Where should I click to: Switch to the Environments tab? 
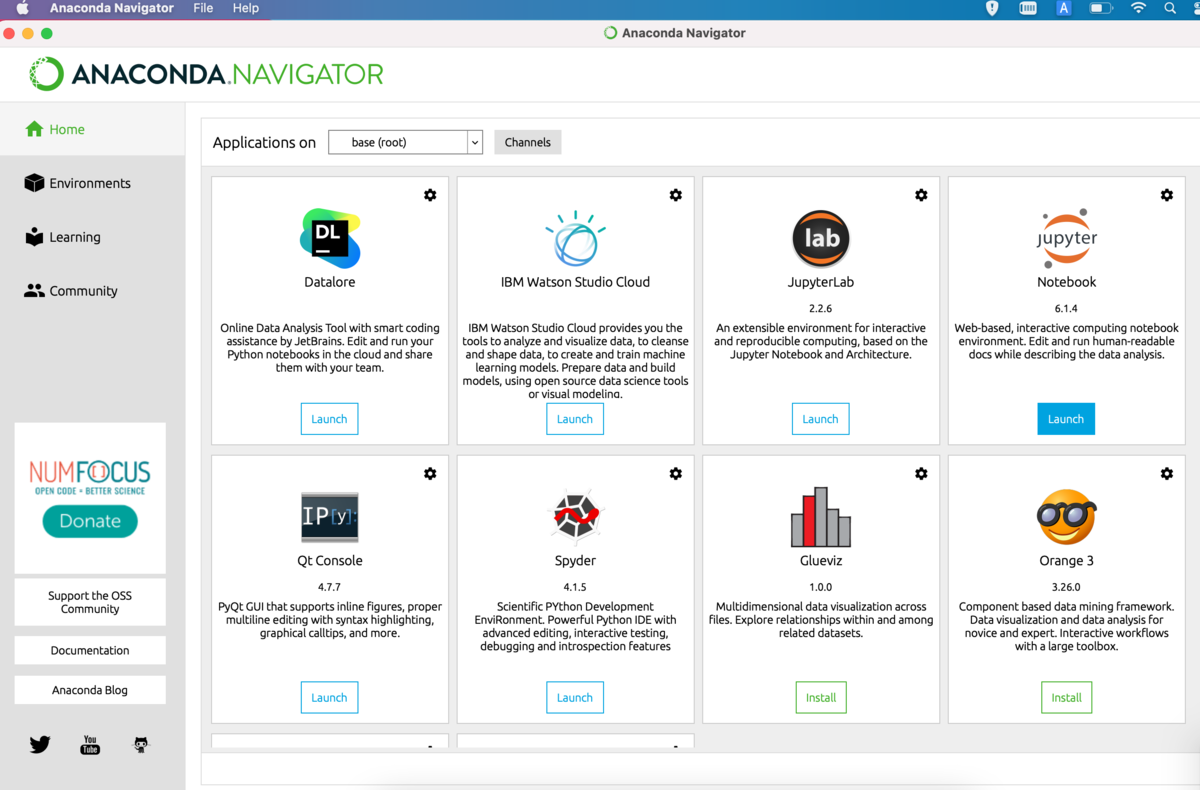click(x=92, y=183)
